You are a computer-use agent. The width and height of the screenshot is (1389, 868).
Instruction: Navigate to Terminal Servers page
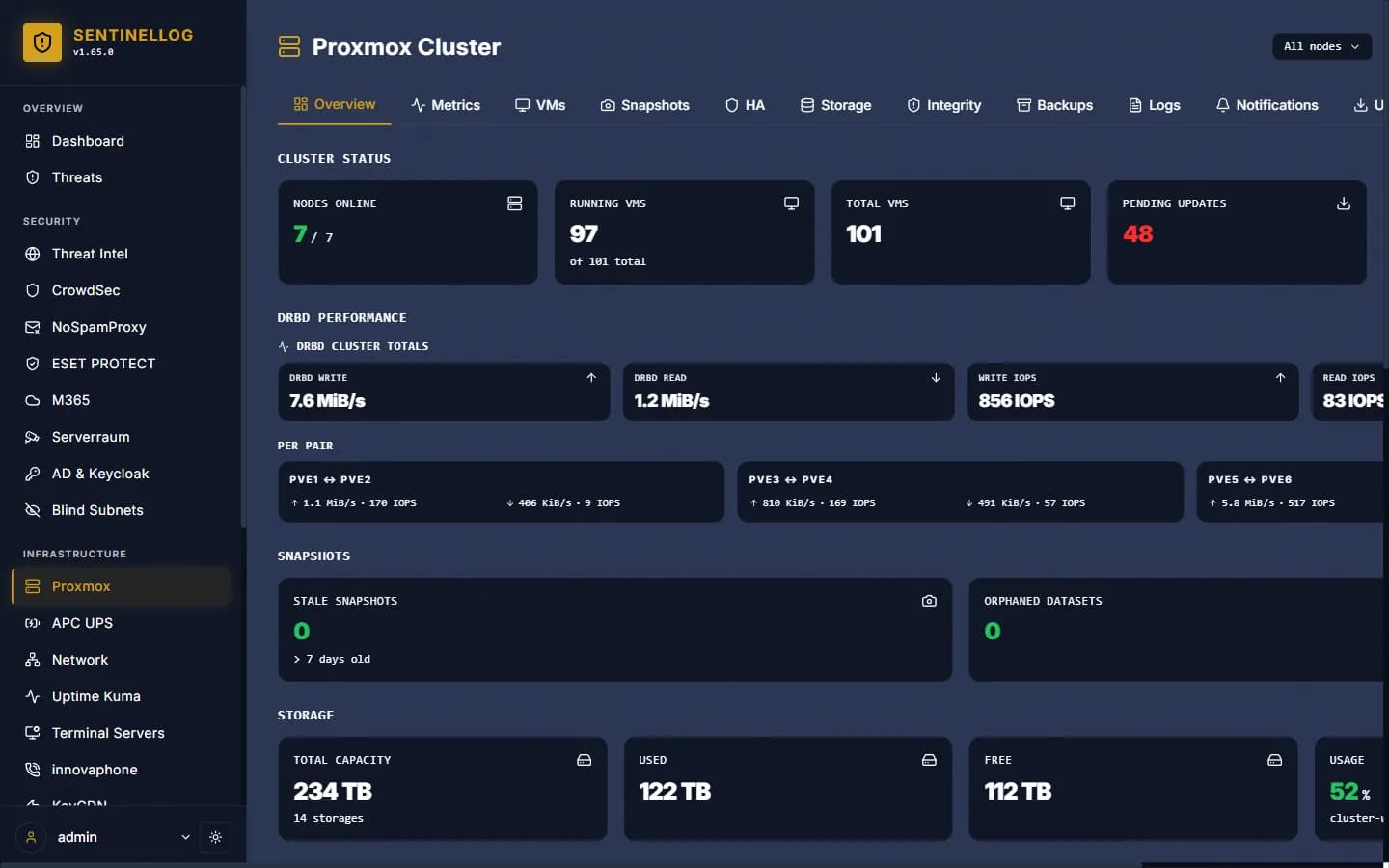tap(122, 733)
